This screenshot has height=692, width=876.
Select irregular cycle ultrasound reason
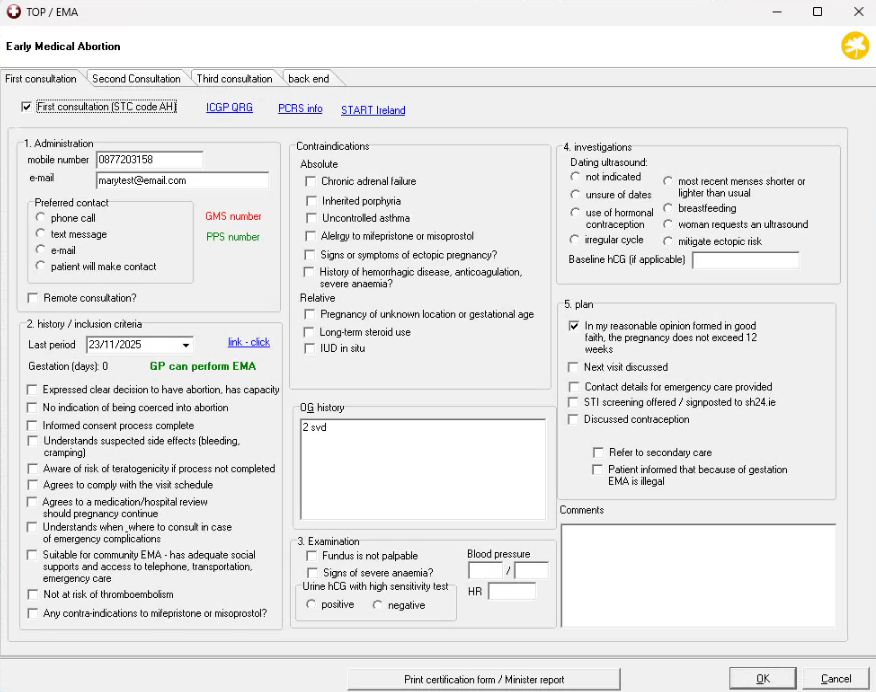[576, 240]
